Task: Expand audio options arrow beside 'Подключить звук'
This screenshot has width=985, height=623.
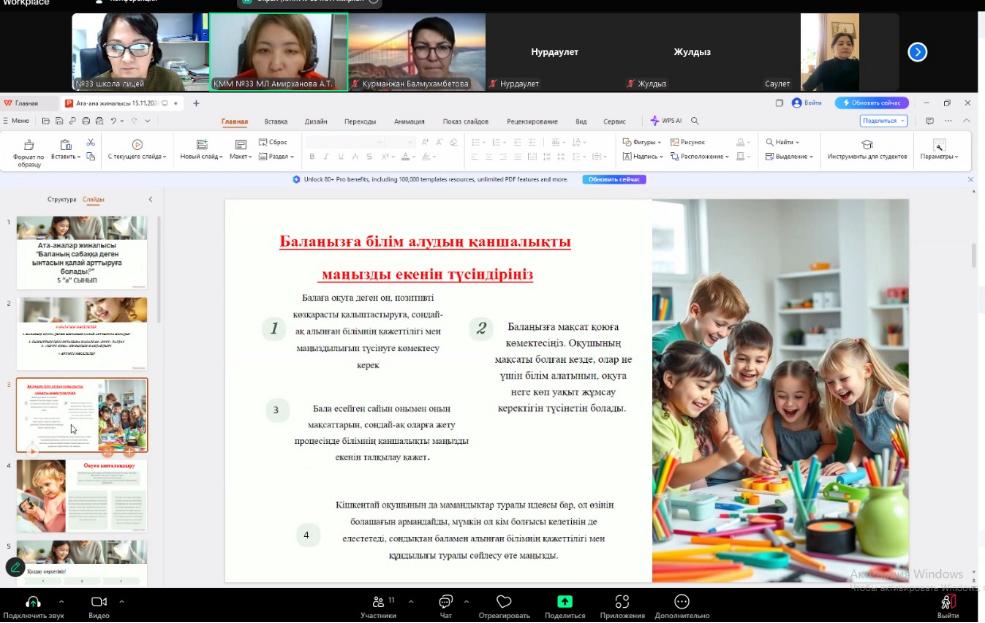Action: [x=61, y=602]
